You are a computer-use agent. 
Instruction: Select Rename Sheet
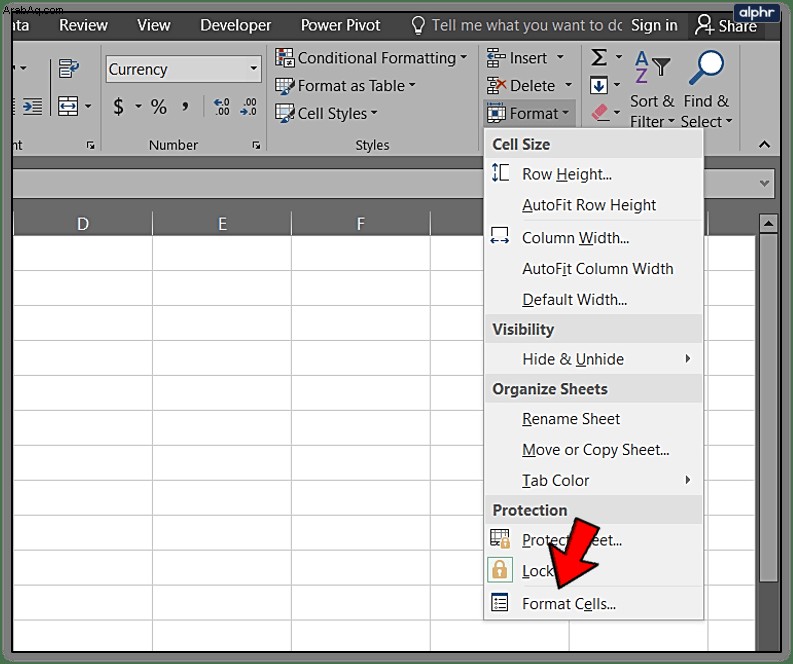click(x=594, y=419)
